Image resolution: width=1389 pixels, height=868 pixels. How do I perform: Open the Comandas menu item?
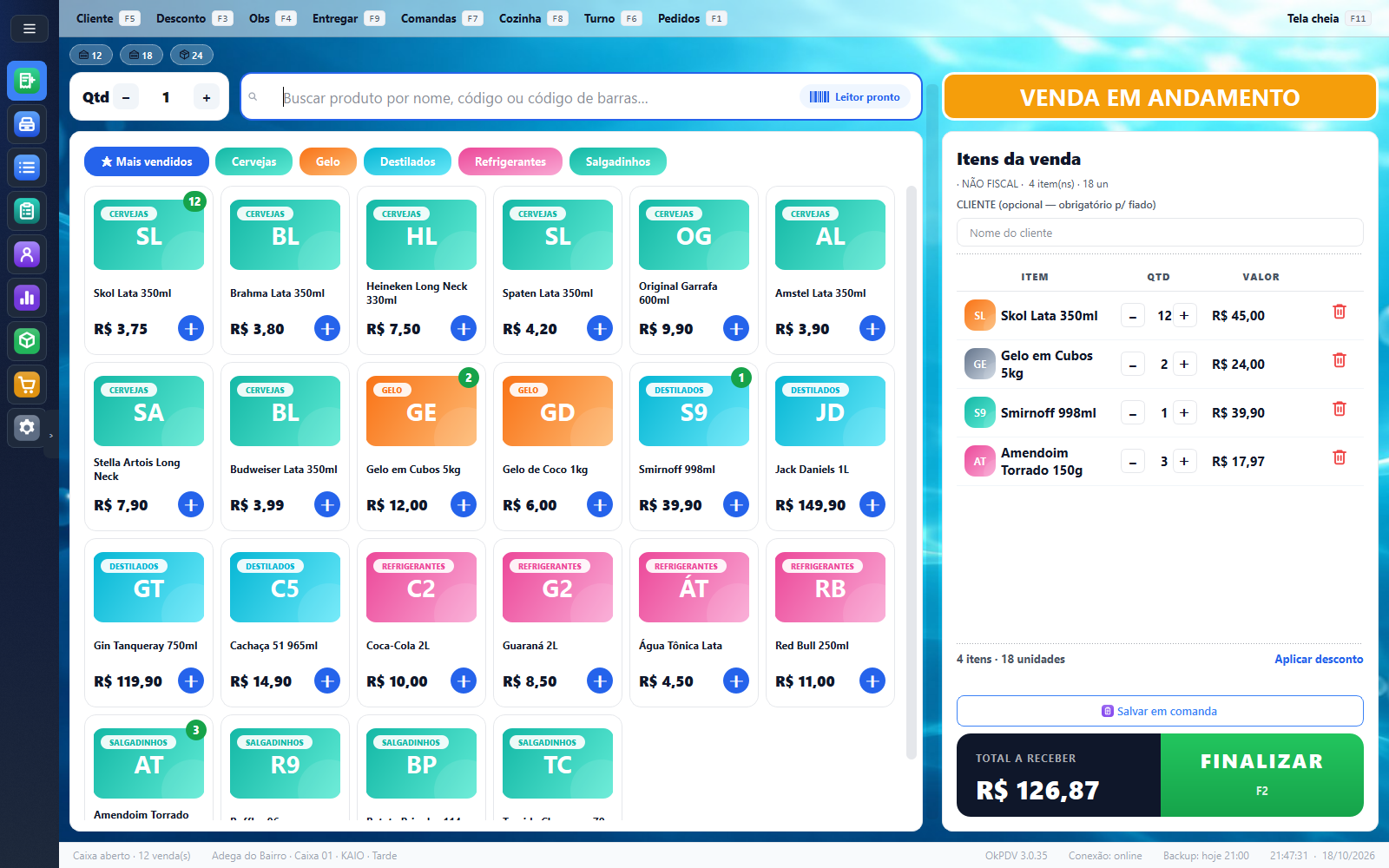pyautogui.click(x=442, y=18)
